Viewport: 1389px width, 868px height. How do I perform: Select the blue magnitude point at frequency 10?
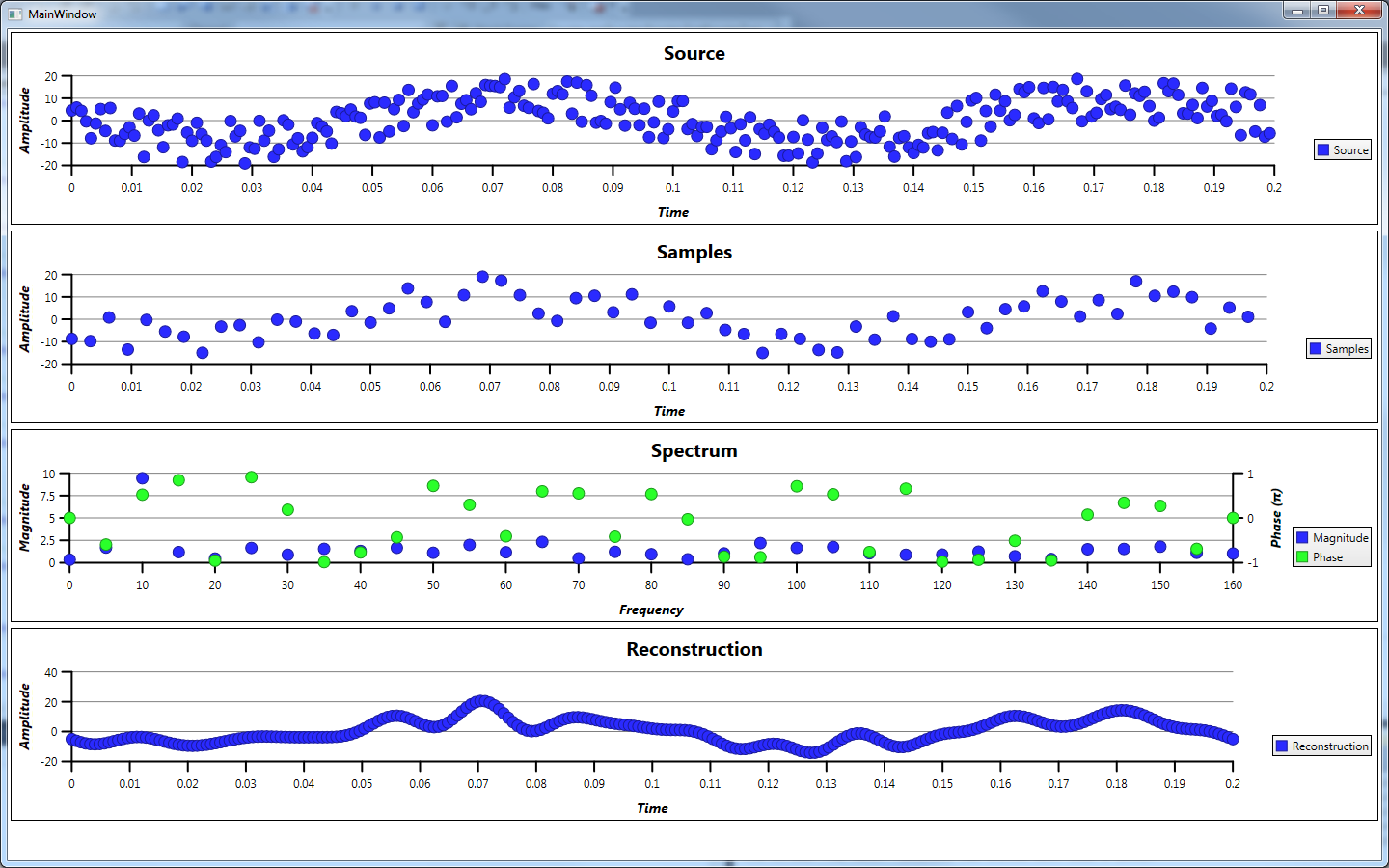[143, 478]
